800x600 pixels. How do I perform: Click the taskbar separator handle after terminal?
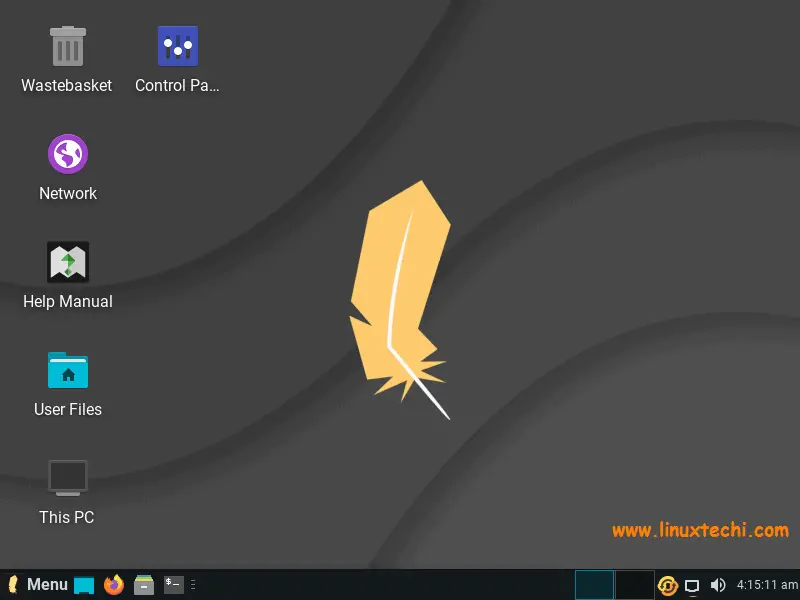[x=193, y=585]
